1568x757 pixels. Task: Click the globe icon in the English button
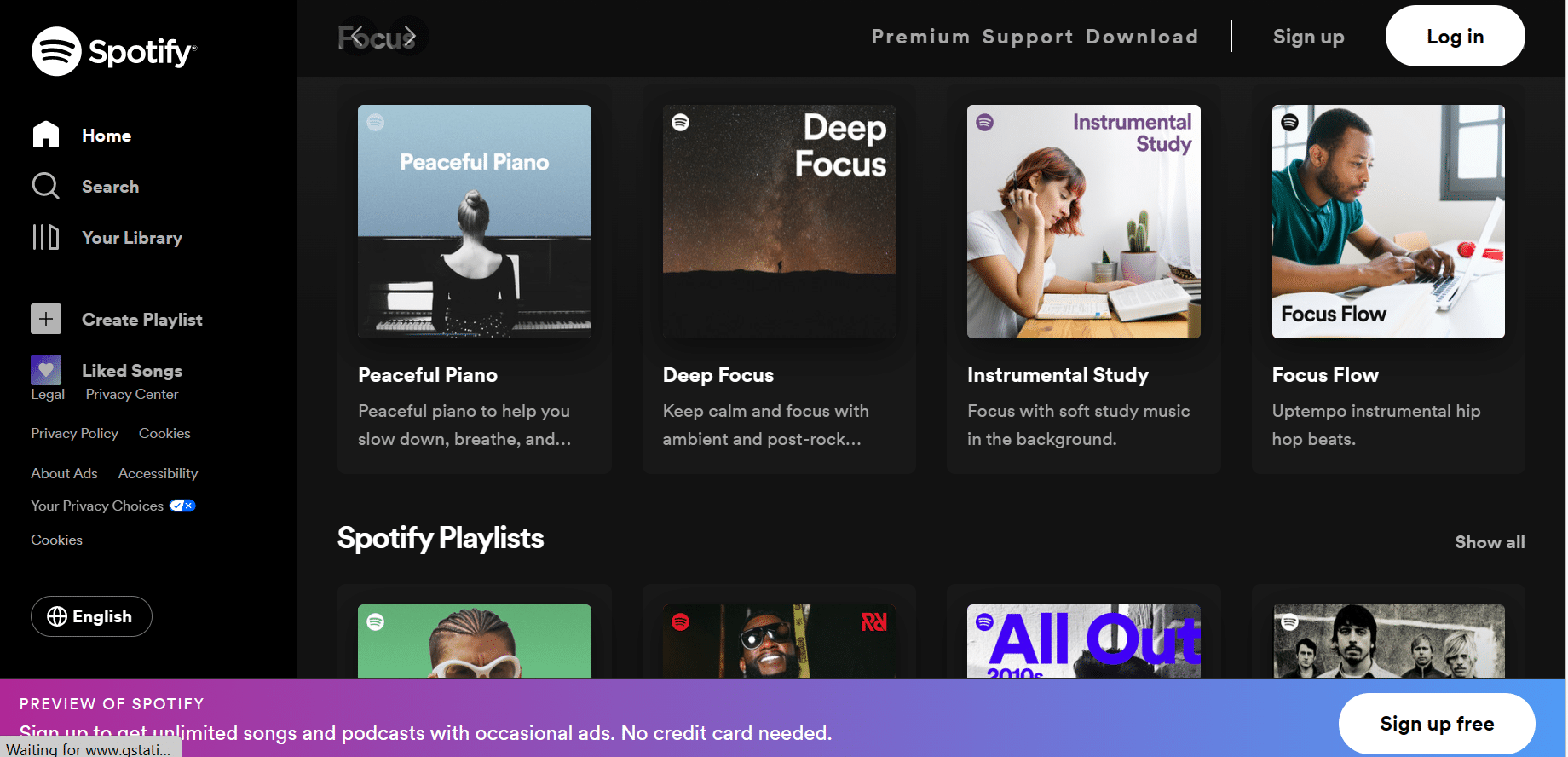point(57,616)
